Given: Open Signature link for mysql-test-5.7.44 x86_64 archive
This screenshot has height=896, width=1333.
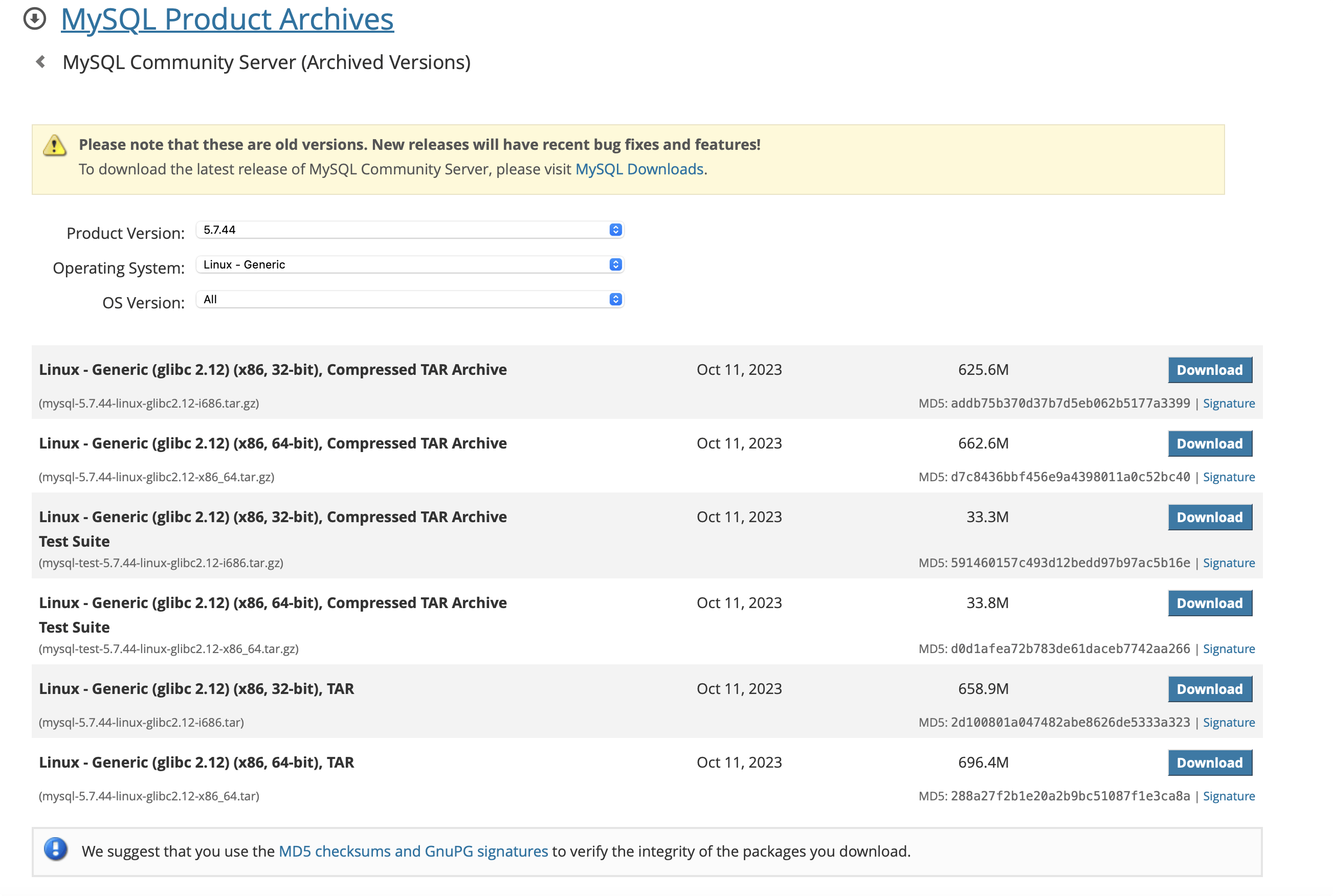Looking at the screenshot, I should tap(1229, 649).
